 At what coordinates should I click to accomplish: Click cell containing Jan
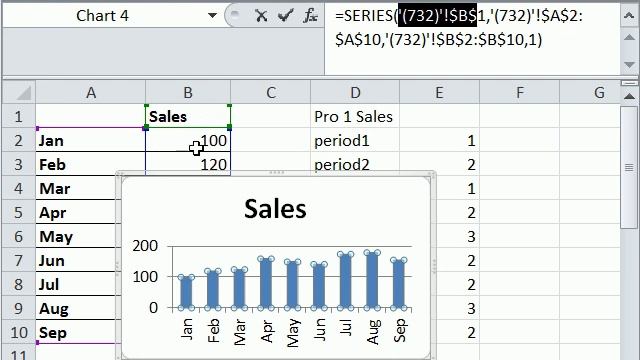[x=91, y=140]
